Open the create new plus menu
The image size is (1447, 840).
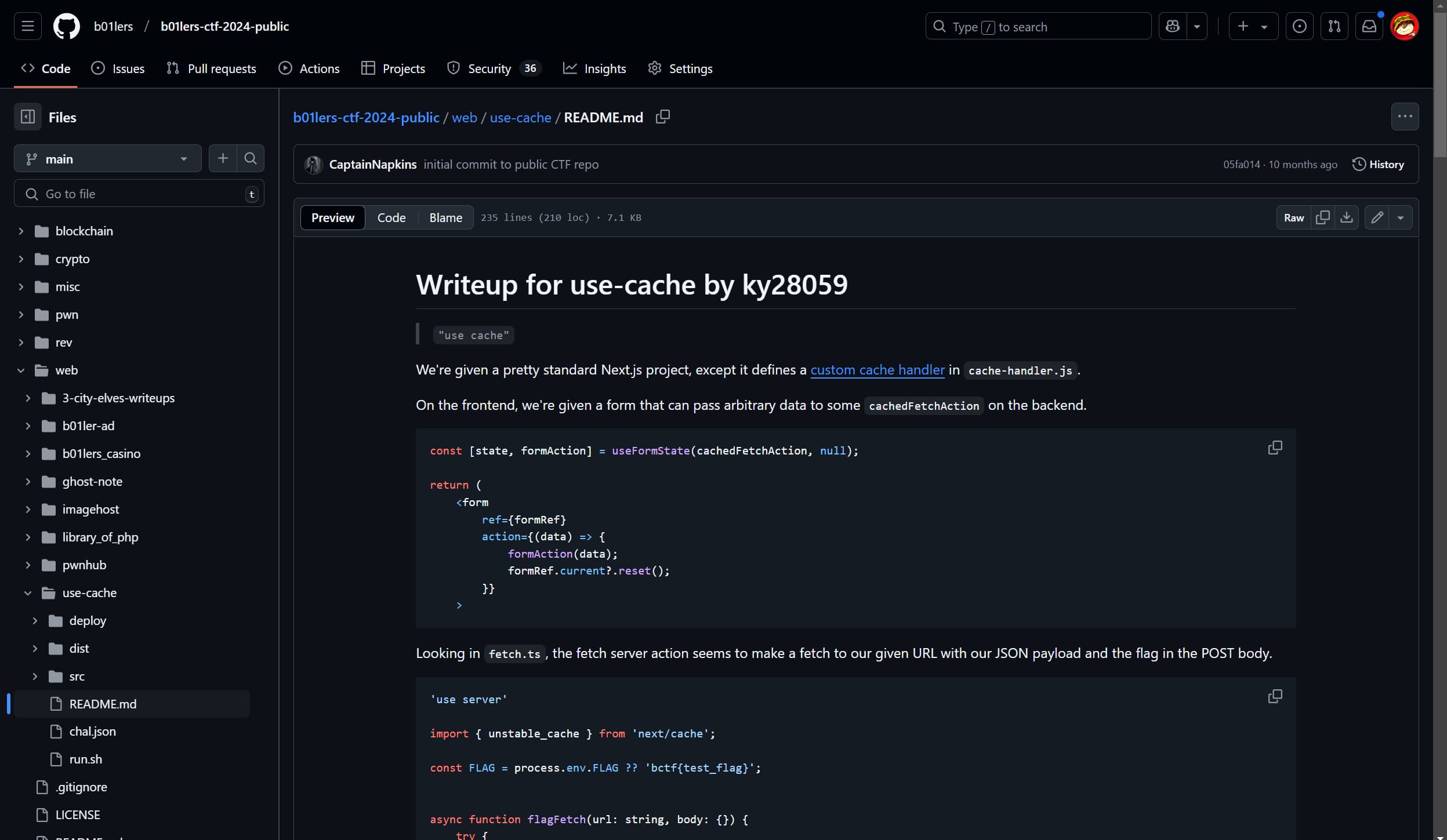click(1253, 26)
